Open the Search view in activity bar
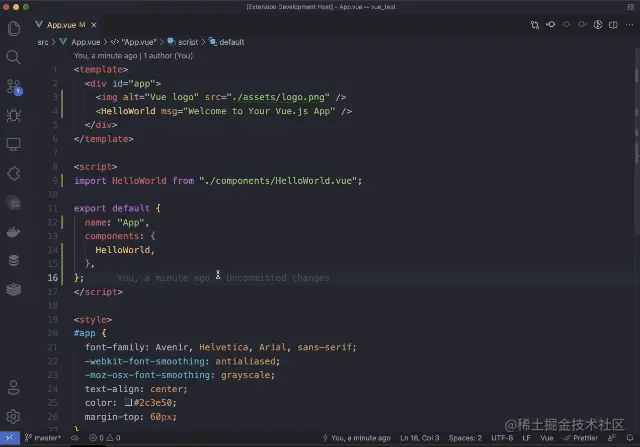This screenshot has width=640, height=447. [x=13, y=57]
